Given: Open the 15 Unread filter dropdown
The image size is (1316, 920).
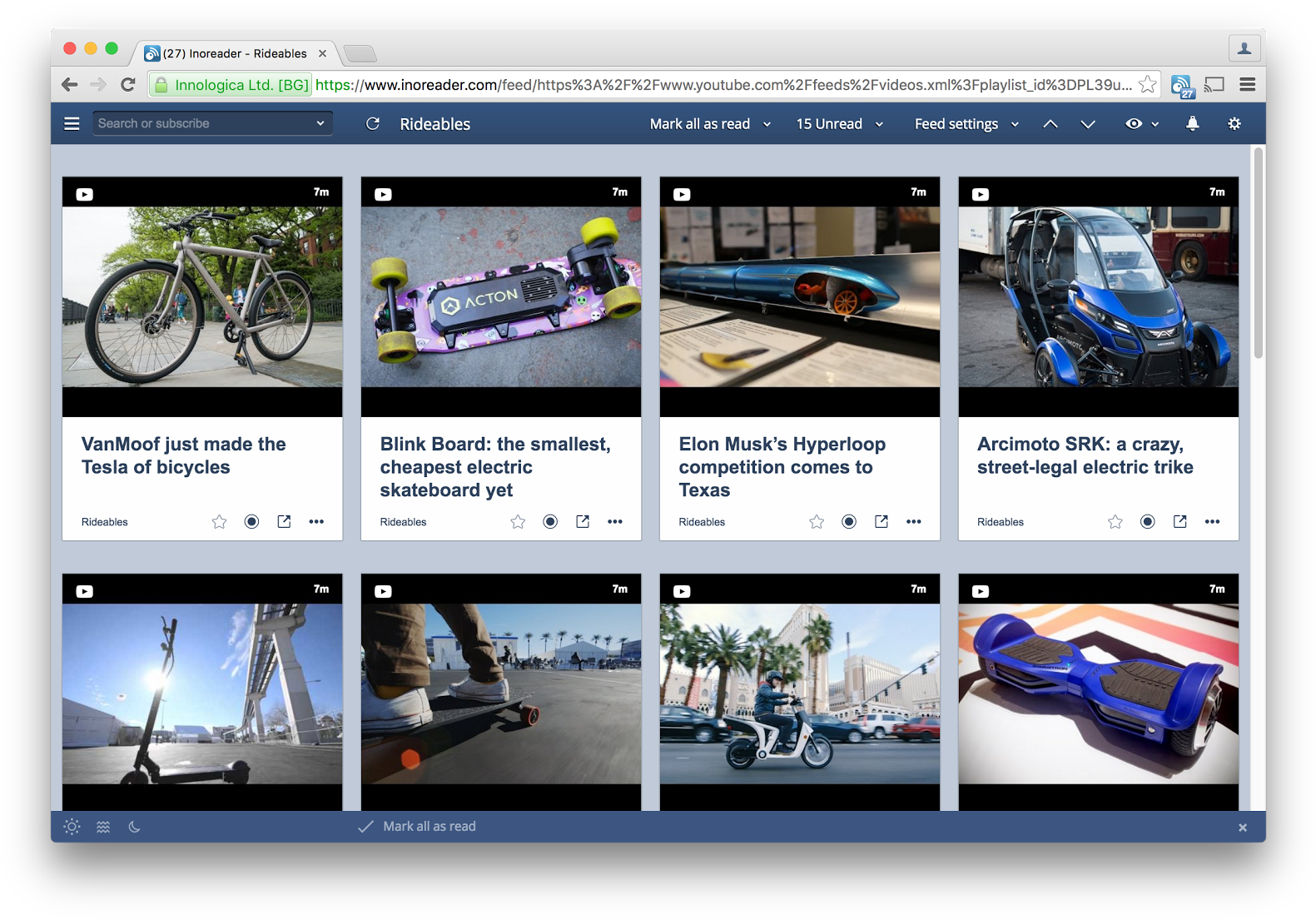Looking at the screenshot, I should coord(839,123).
